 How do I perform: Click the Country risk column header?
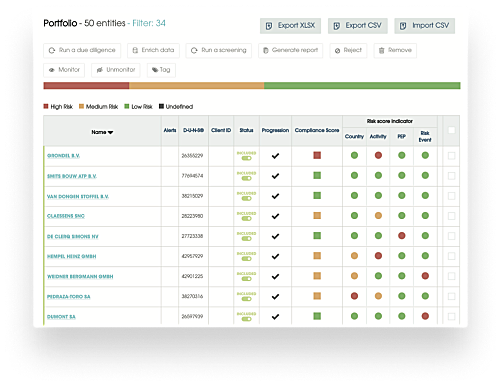pos(354,137)
